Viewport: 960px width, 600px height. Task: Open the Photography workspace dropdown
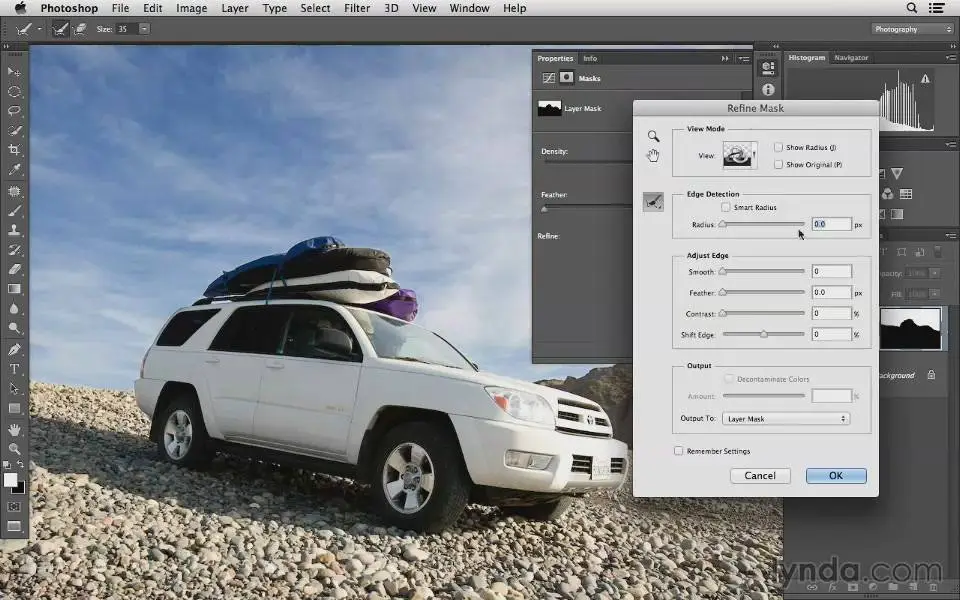[x=913, y=29]
